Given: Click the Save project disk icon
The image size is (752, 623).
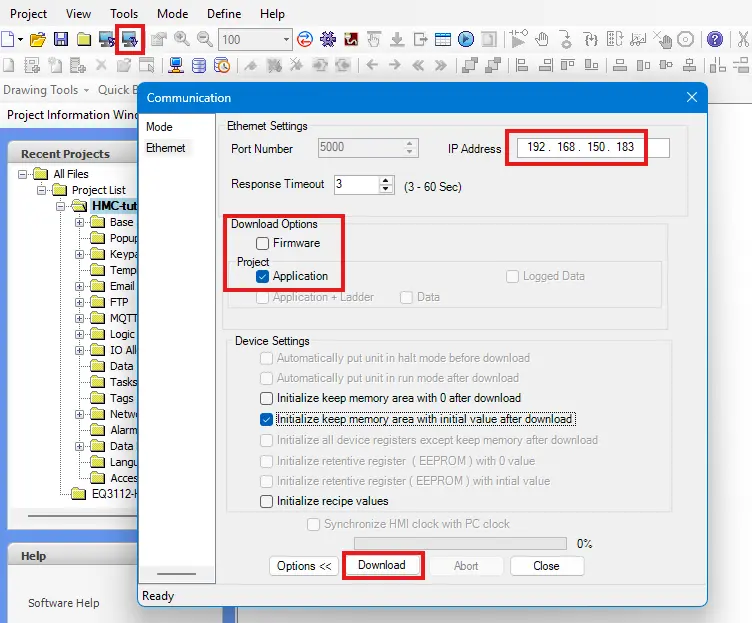Looking at the screenshot, I should [61, 40].
